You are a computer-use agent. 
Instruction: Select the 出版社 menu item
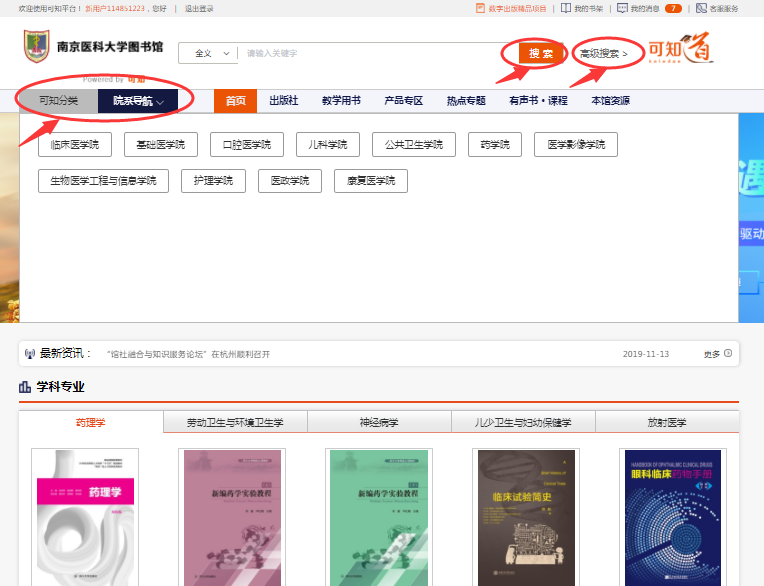pos(284,101)
